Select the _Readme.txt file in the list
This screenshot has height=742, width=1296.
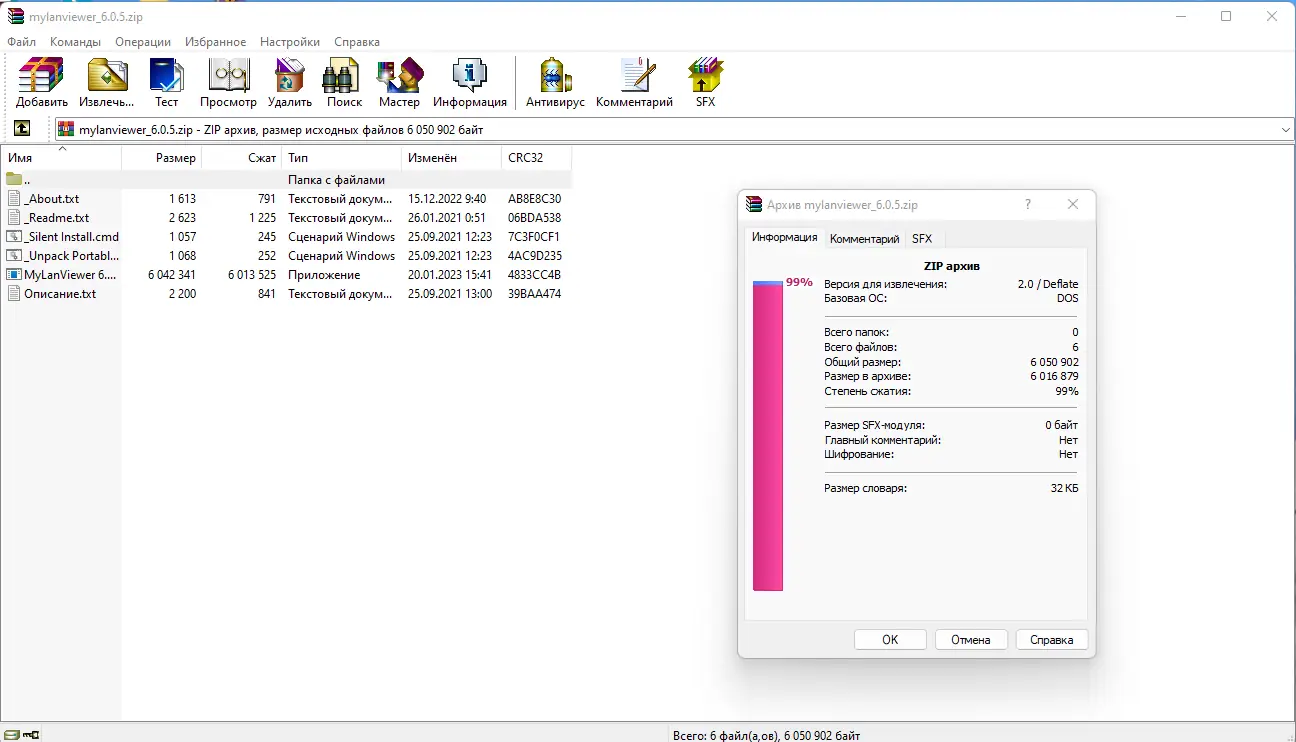click(54, 217)
